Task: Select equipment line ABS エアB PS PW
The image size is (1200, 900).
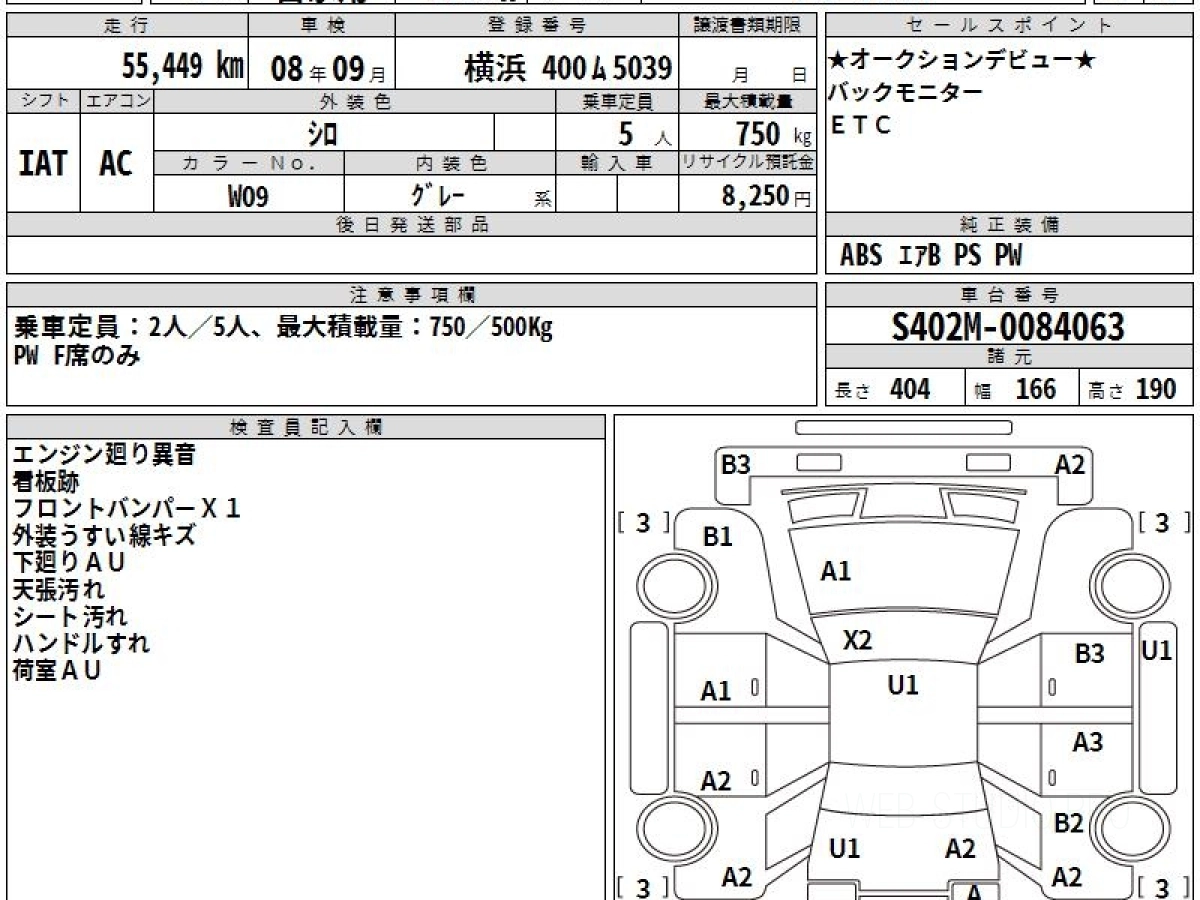Action: pos(931,256)
